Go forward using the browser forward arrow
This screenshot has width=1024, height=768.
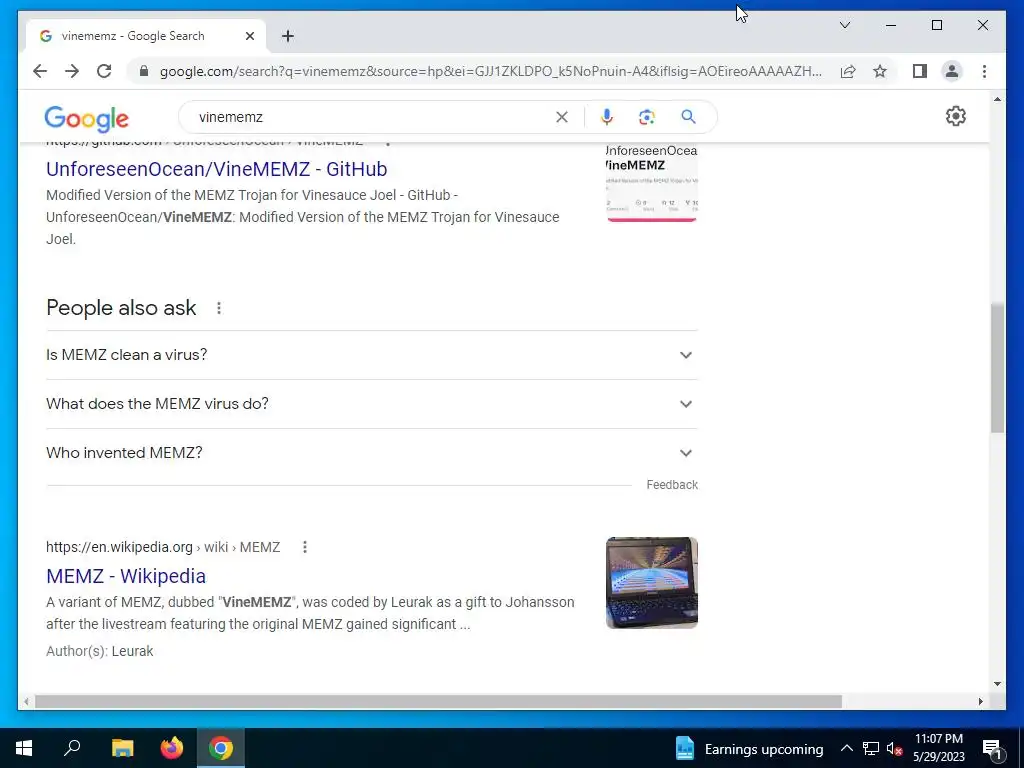point(72,71)
